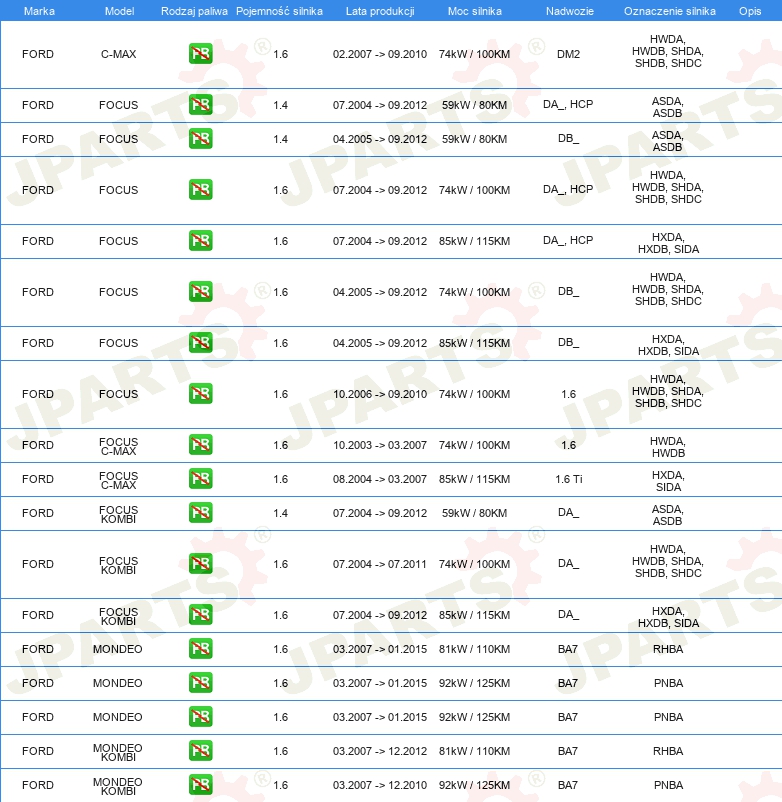Click the Marka column header
Viewport: 782px width, 802px height.
point(39,11)
